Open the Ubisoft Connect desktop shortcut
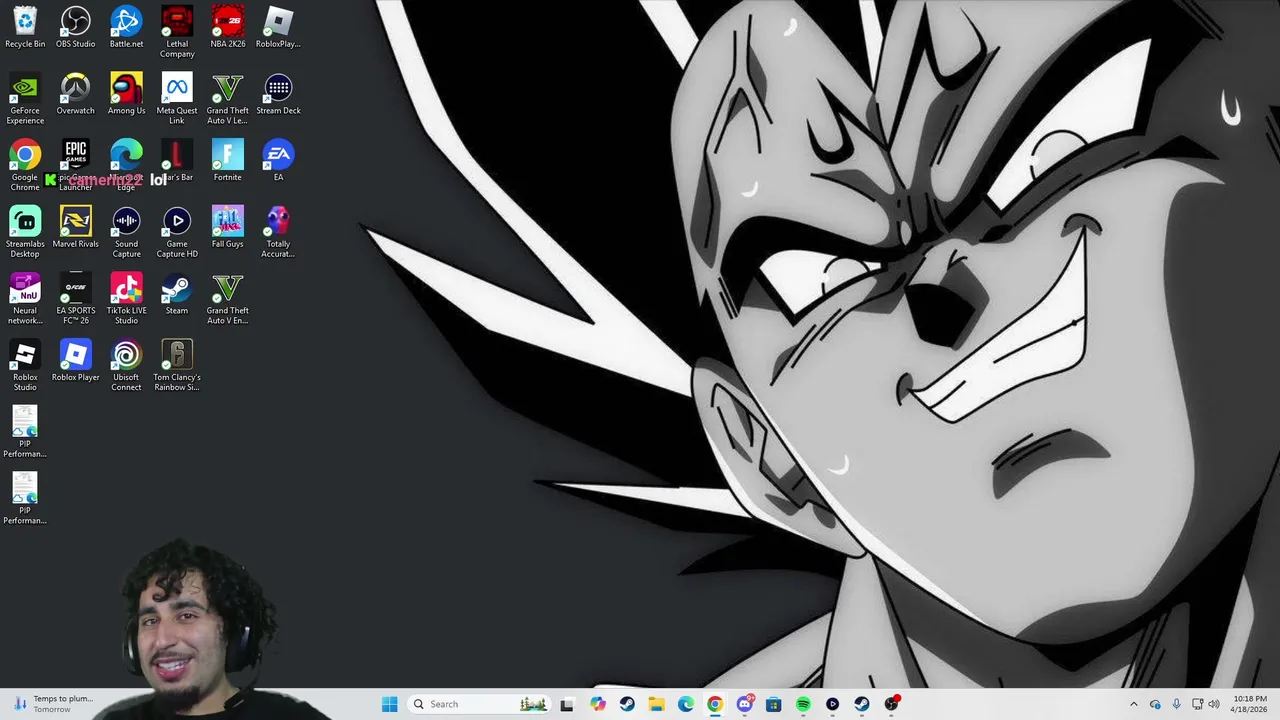The image size is (1280, 720). (126, 365)
